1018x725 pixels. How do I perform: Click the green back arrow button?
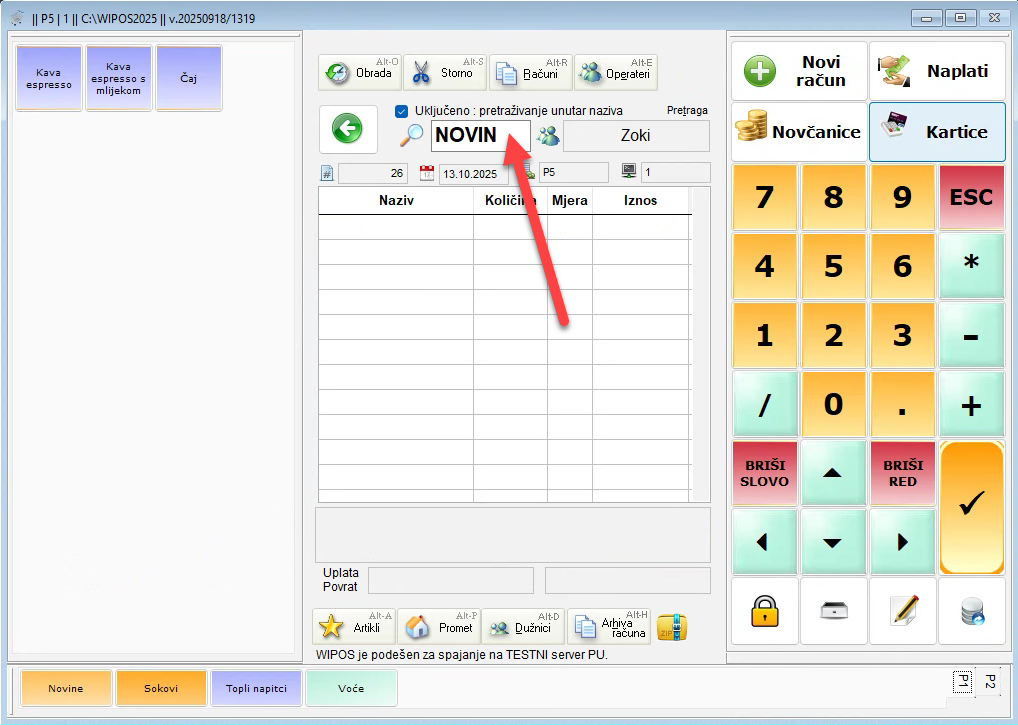click(348, 128)
